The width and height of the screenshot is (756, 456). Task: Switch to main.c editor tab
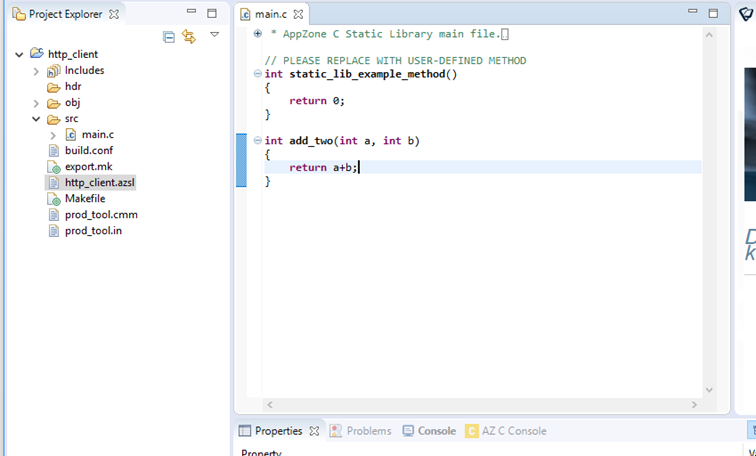pyautogui.click(x=270, y=14)
